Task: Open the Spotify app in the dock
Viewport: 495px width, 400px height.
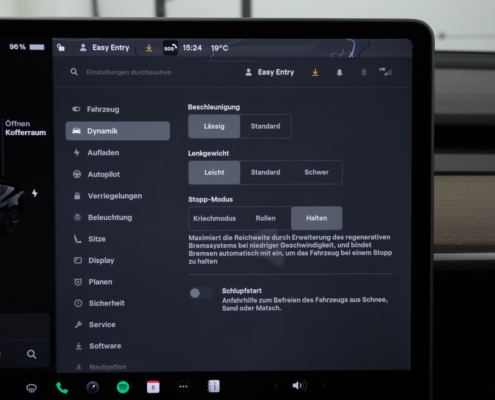Action: click(123, 387)
